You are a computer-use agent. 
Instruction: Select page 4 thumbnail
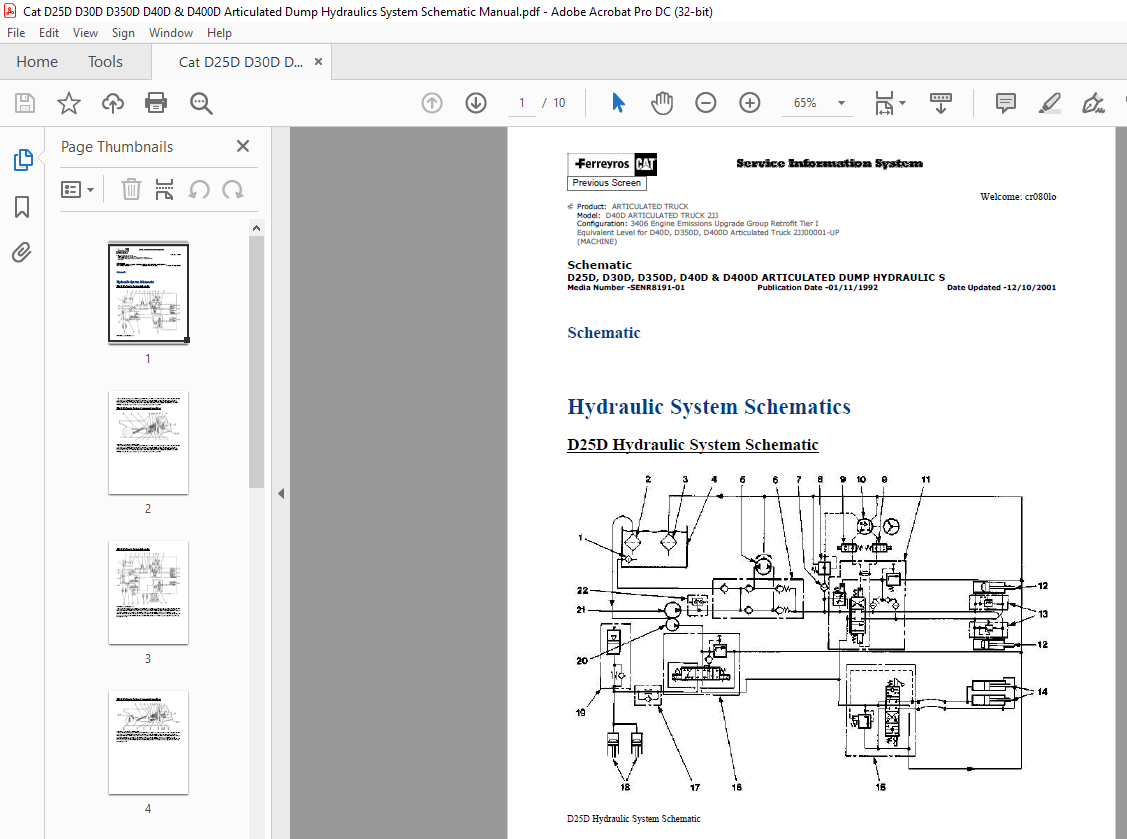point(148,743)
